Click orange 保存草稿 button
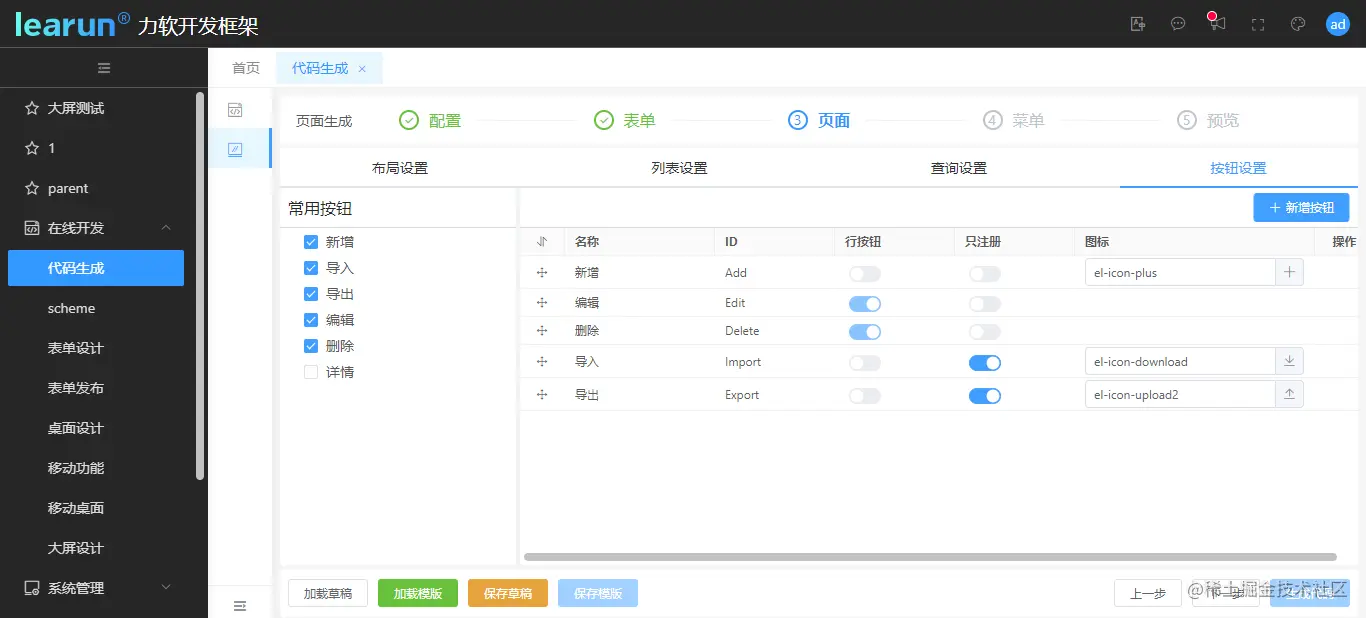The width and height of the screenshot is (1366, 618). pyautogui.click(x=508, y=593)
